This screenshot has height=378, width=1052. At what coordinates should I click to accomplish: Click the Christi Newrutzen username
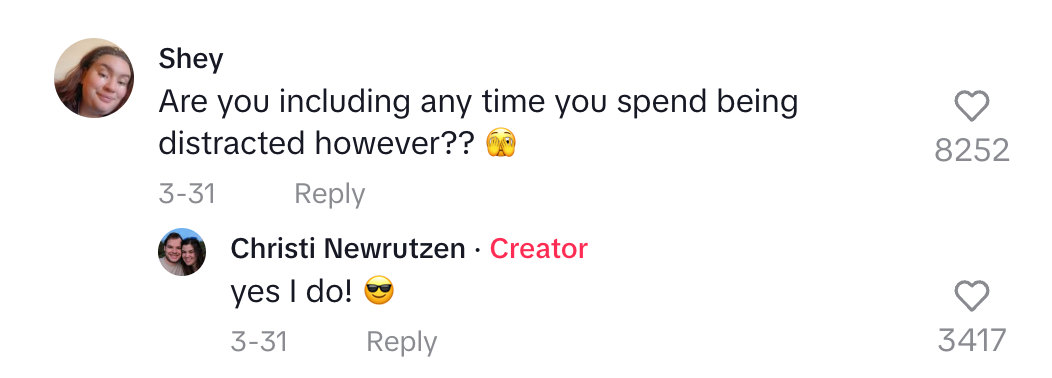tap(348, 249)
